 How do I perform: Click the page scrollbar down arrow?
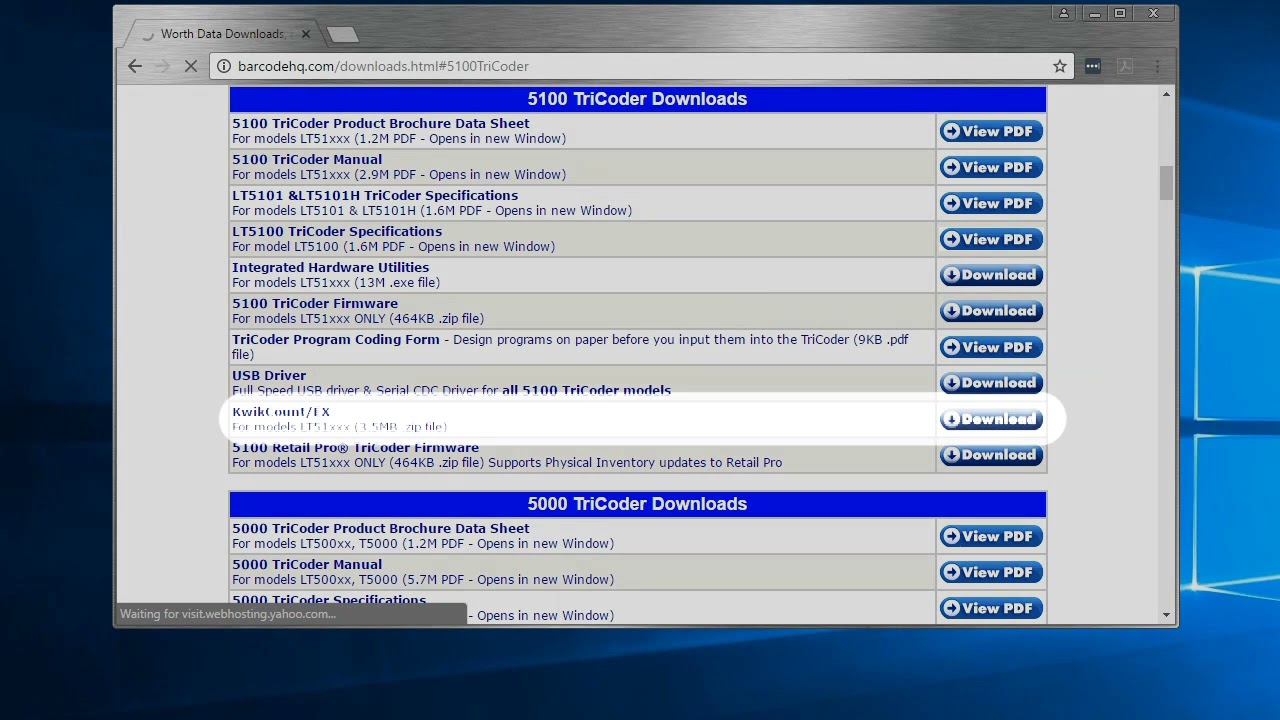pos(1166,615)
